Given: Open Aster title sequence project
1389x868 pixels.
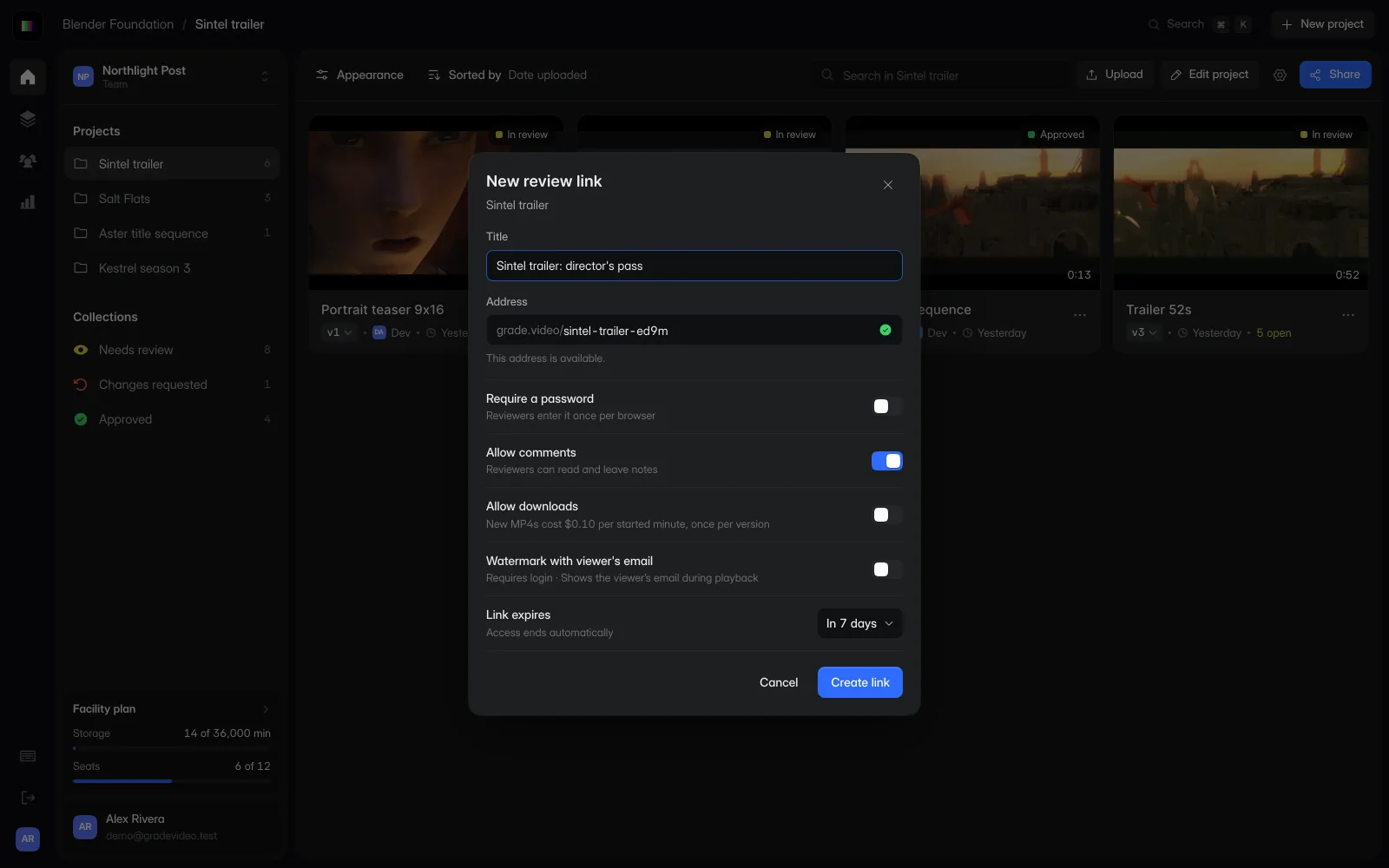Looking at the screenshot, I should (x=172, y=233).
